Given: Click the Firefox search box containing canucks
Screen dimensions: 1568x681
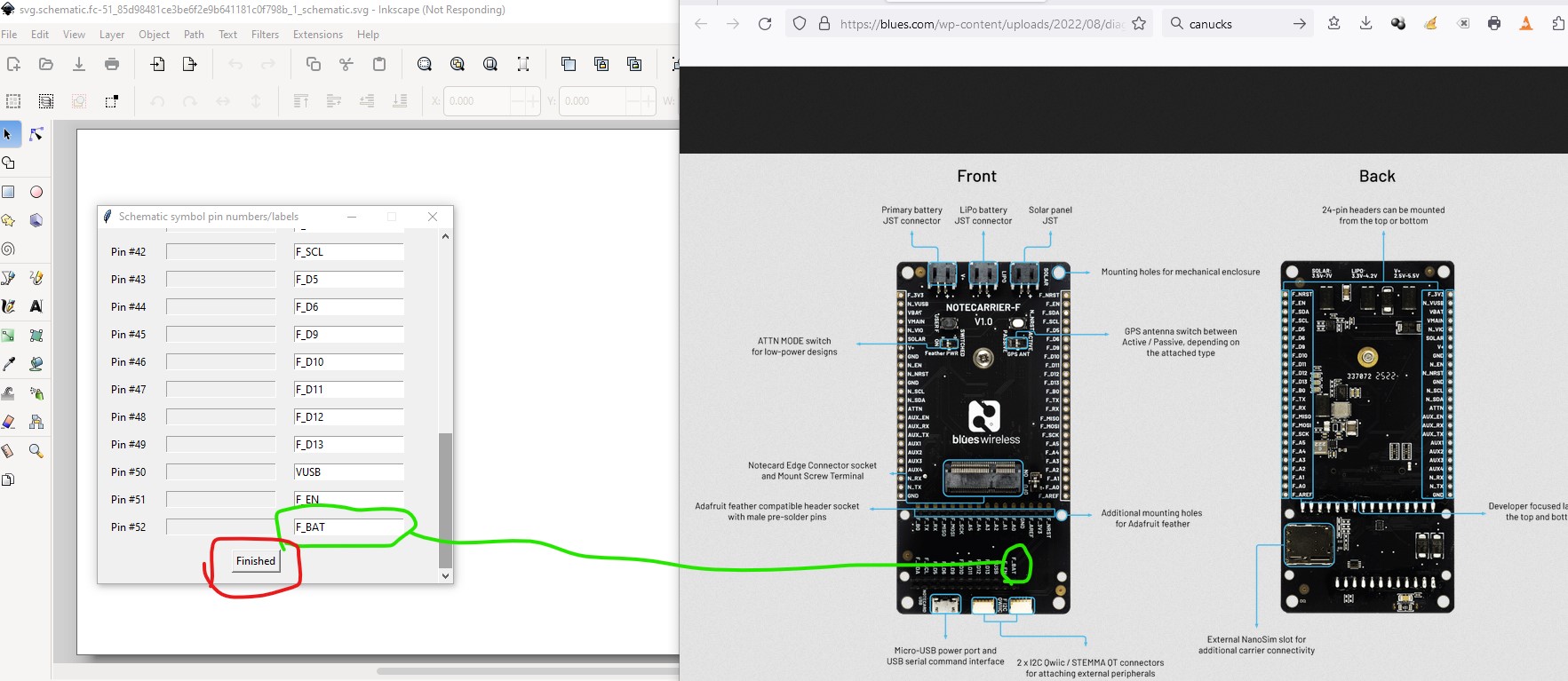Looking at the screenshot, I should coord(1238,24).
